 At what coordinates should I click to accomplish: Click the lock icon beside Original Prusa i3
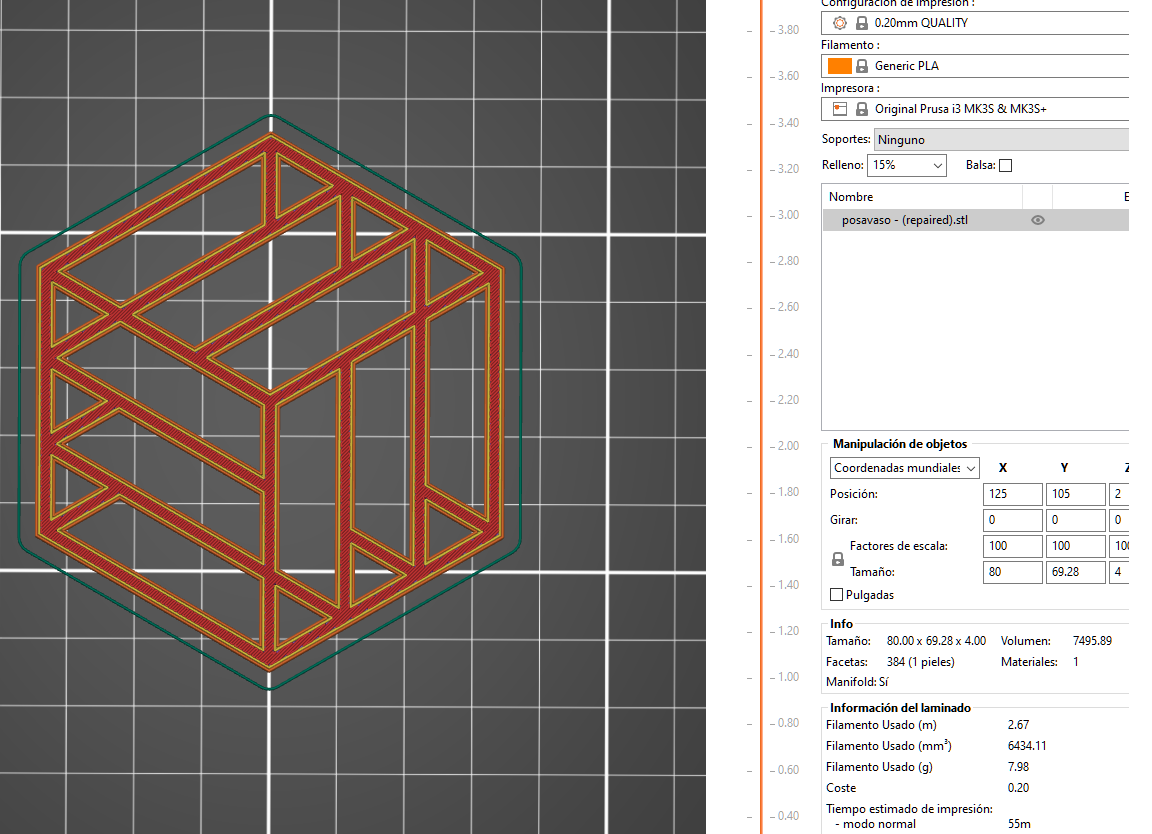click(x=861, y=109)
